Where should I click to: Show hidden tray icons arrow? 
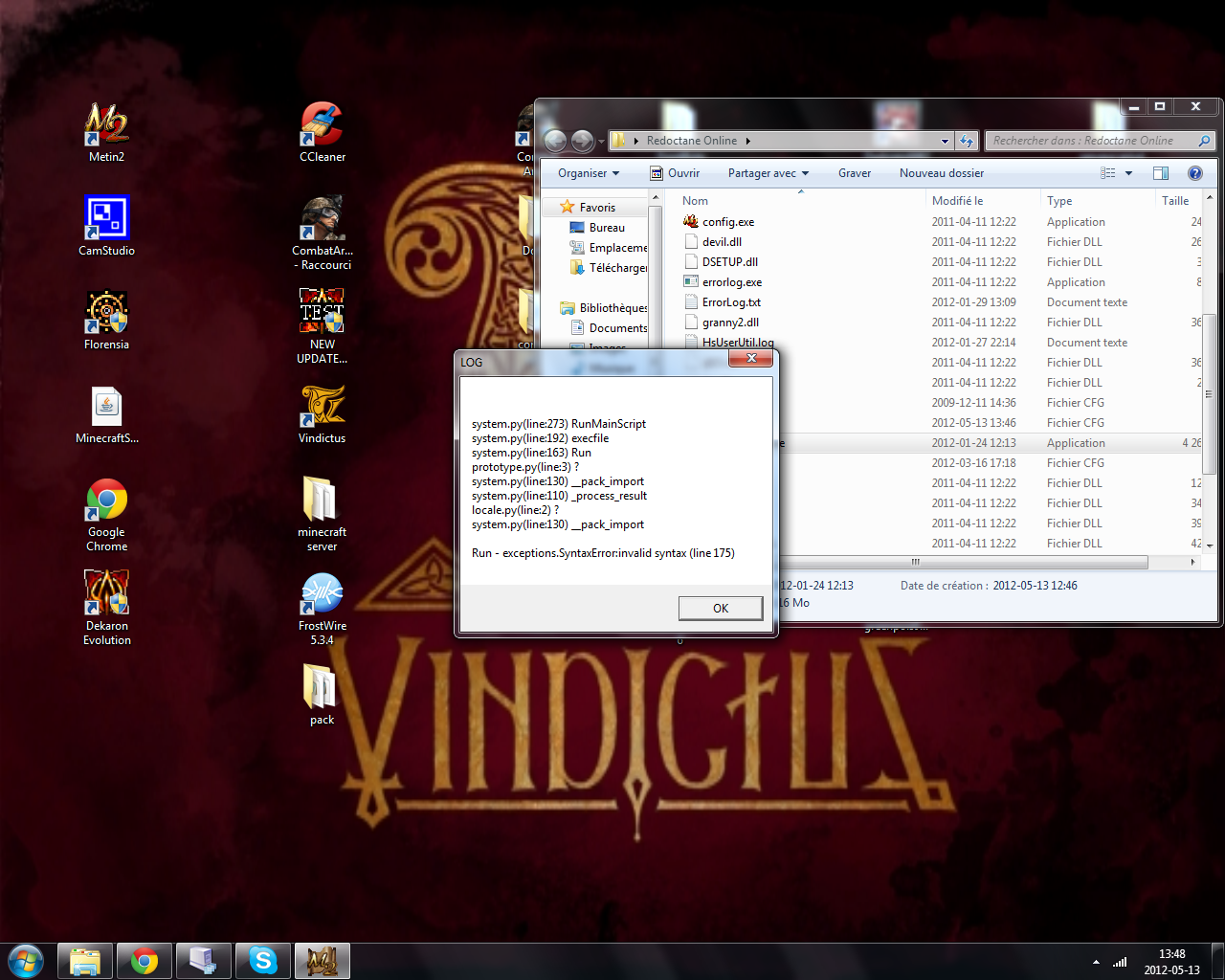point(1096,962)
